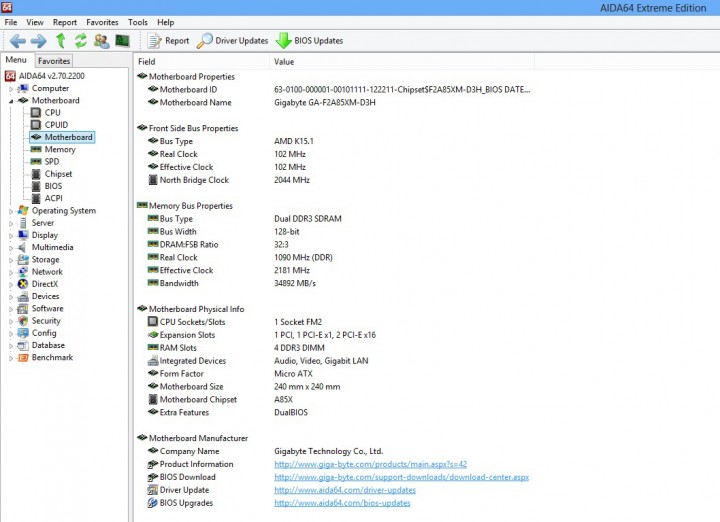Select the Motherboard Chipset row

[x=220, y=399]
